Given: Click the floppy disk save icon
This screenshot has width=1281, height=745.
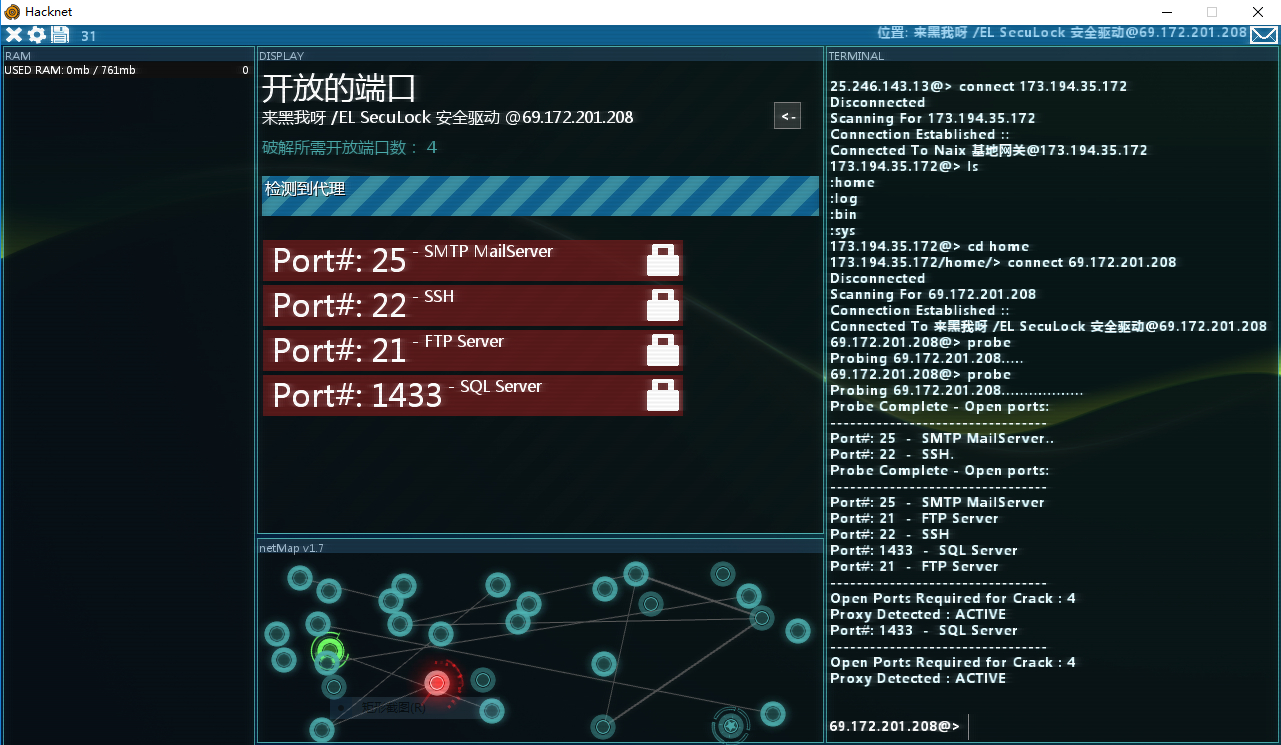Looking at the screenshot, I should click(x=60, y=35).
